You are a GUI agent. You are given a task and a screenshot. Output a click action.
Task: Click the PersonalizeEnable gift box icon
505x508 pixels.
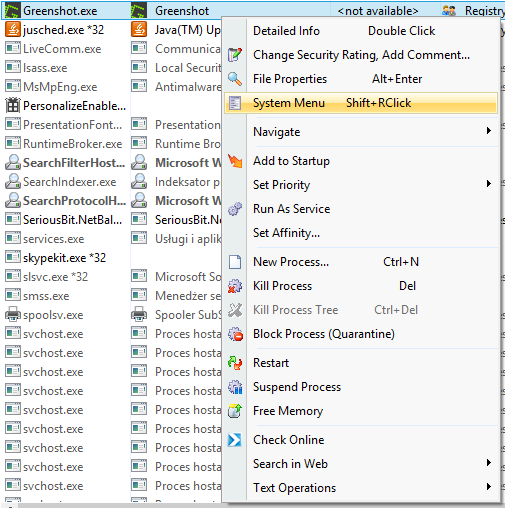point(13,105)
